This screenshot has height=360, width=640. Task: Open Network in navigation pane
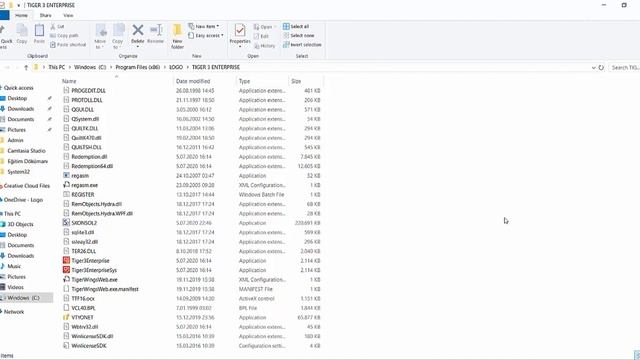(x=14, y=311)
